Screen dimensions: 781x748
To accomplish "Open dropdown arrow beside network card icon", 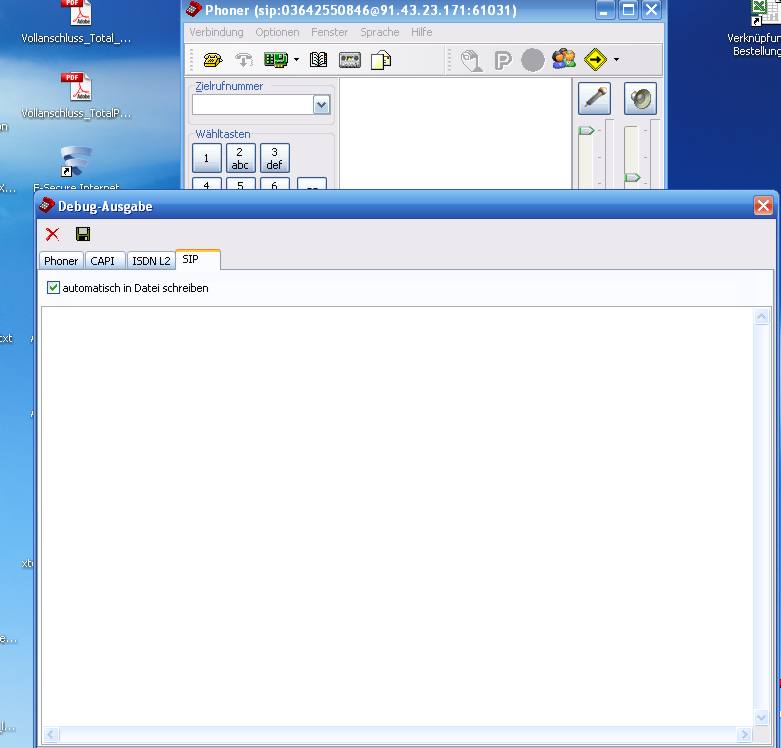I will [296, 60].
